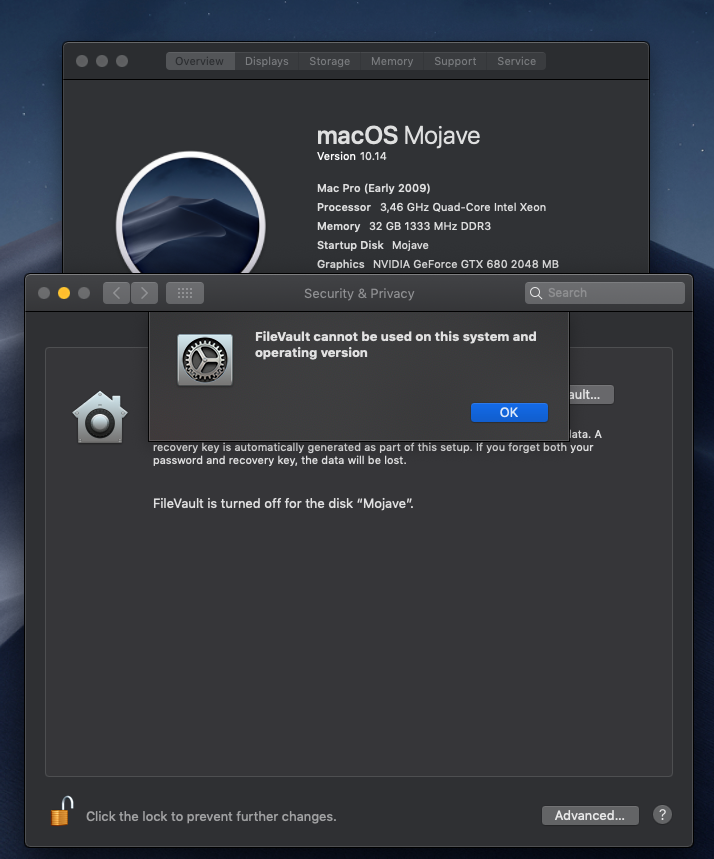This screenshot has height=859, width=714.
Task: Click the partially hidden Turn On FileVault button
Action: [591, 394]
